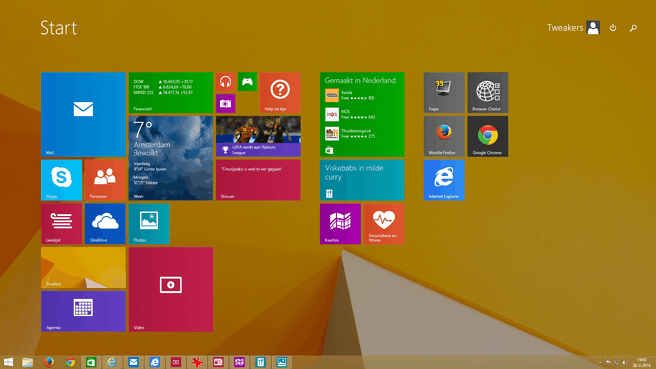Open the Personen people tile
The width and height of the screenshot is (656, 369).
(x=105, y=180)
